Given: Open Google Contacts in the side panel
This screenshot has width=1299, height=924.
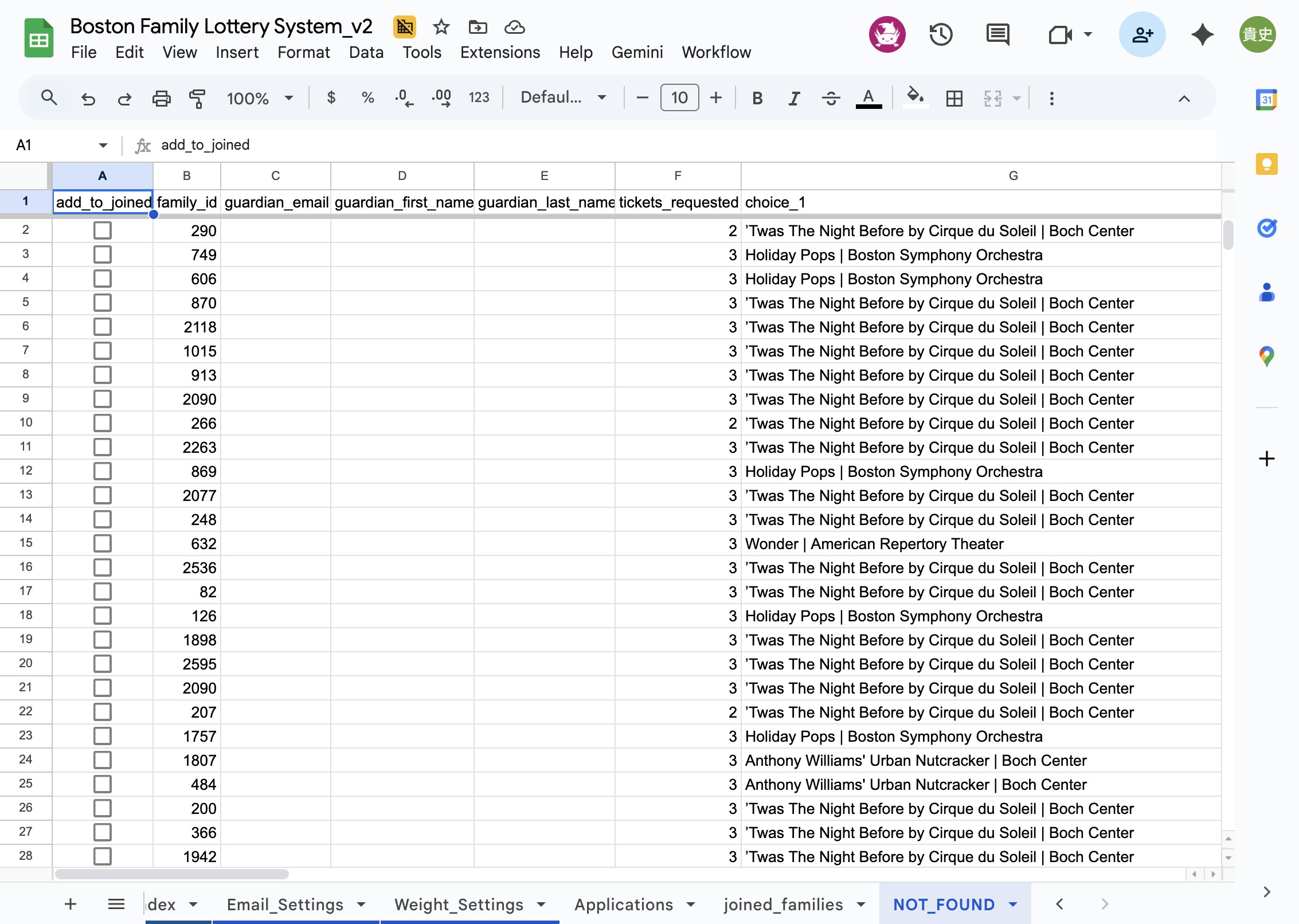Looking at the screenshot, I should tap(1266, 292).
